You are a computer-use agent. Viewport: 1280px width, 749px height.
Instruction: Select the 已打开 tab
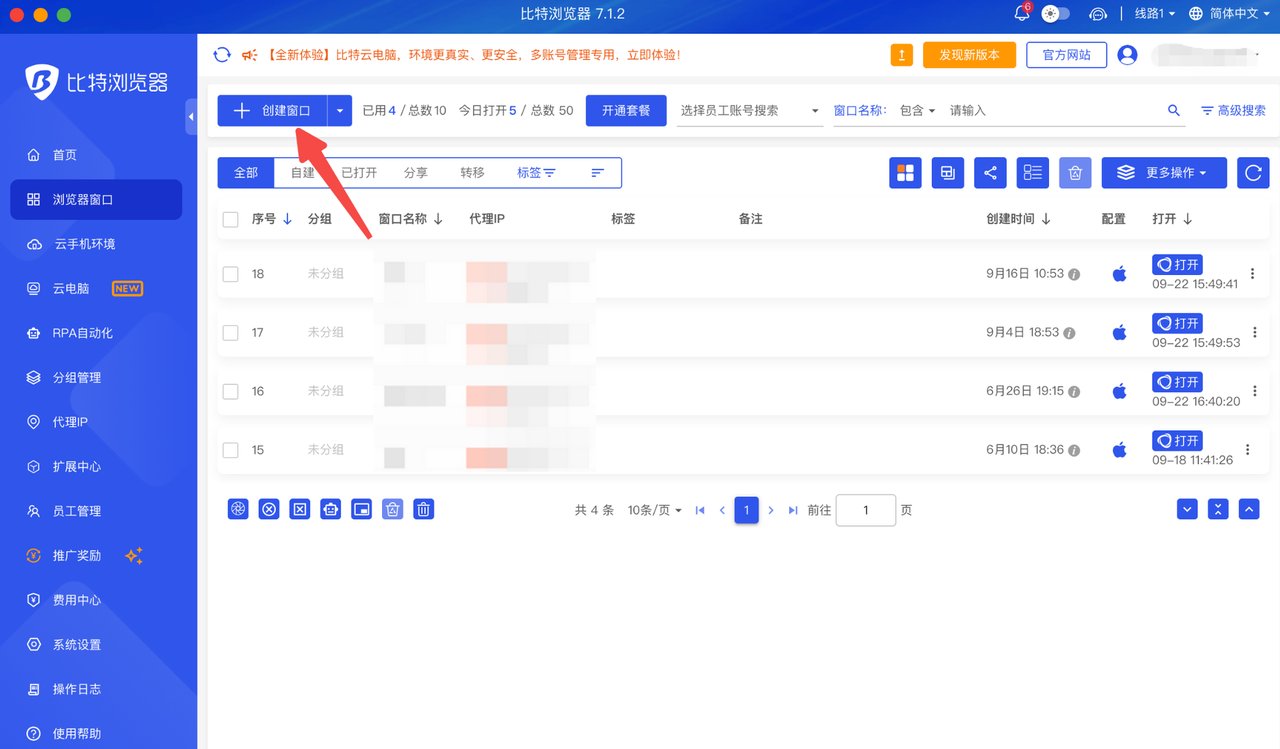[359, 173]
